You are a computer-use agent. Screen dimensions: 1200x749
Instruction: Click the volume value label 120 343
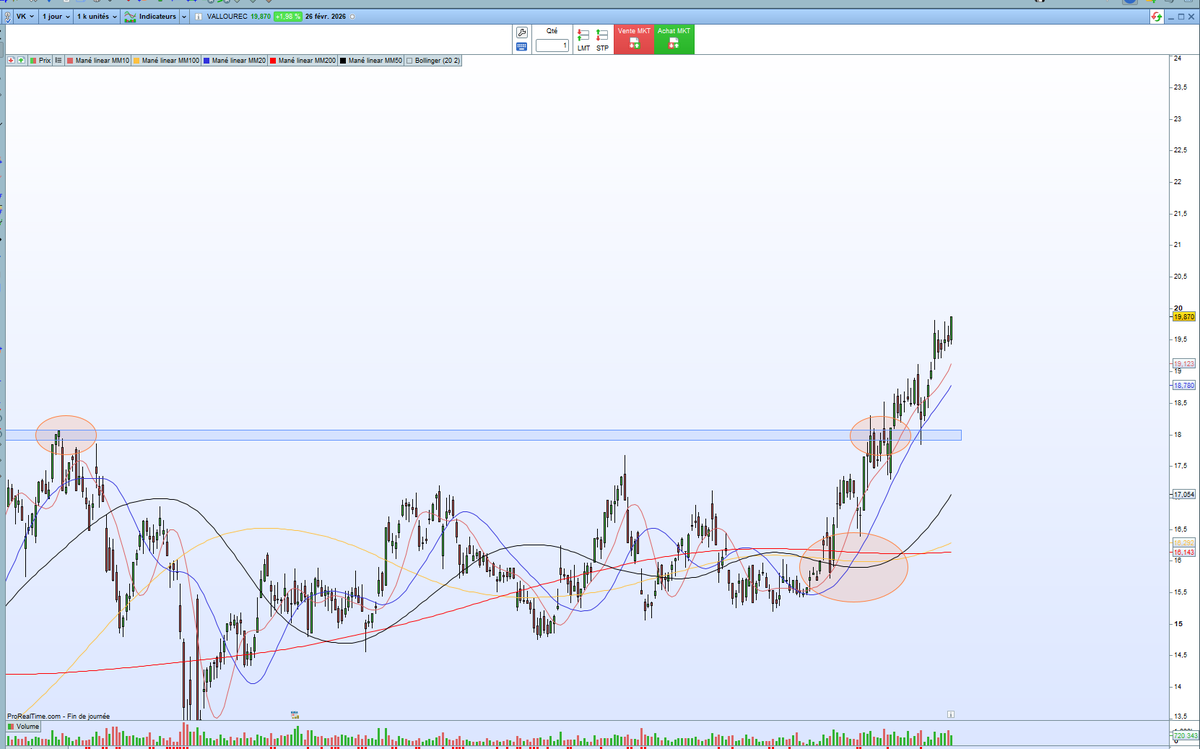(x=1185, y=735)
